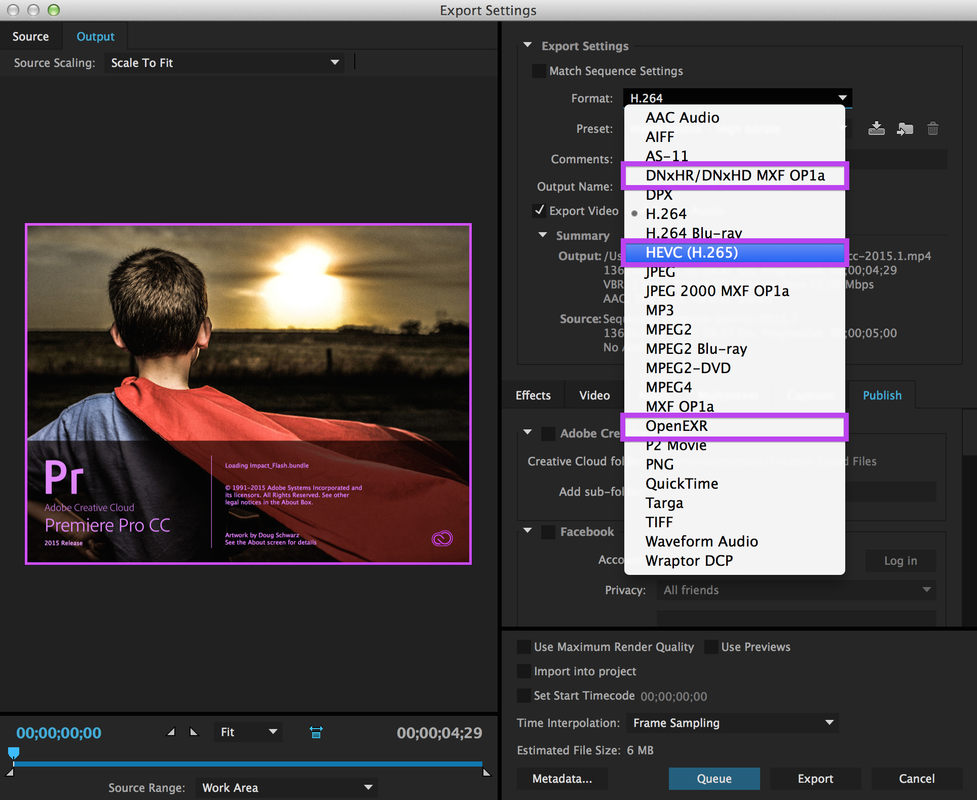Viewport: 977px width, 800px height.
Task: Check Use Maximum Render Quality
Action: click(x=524, y=647)
